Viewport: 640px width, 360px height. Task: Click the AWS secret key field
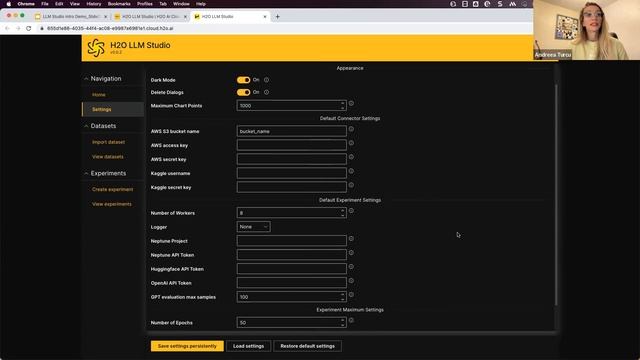tap(291, 159)
